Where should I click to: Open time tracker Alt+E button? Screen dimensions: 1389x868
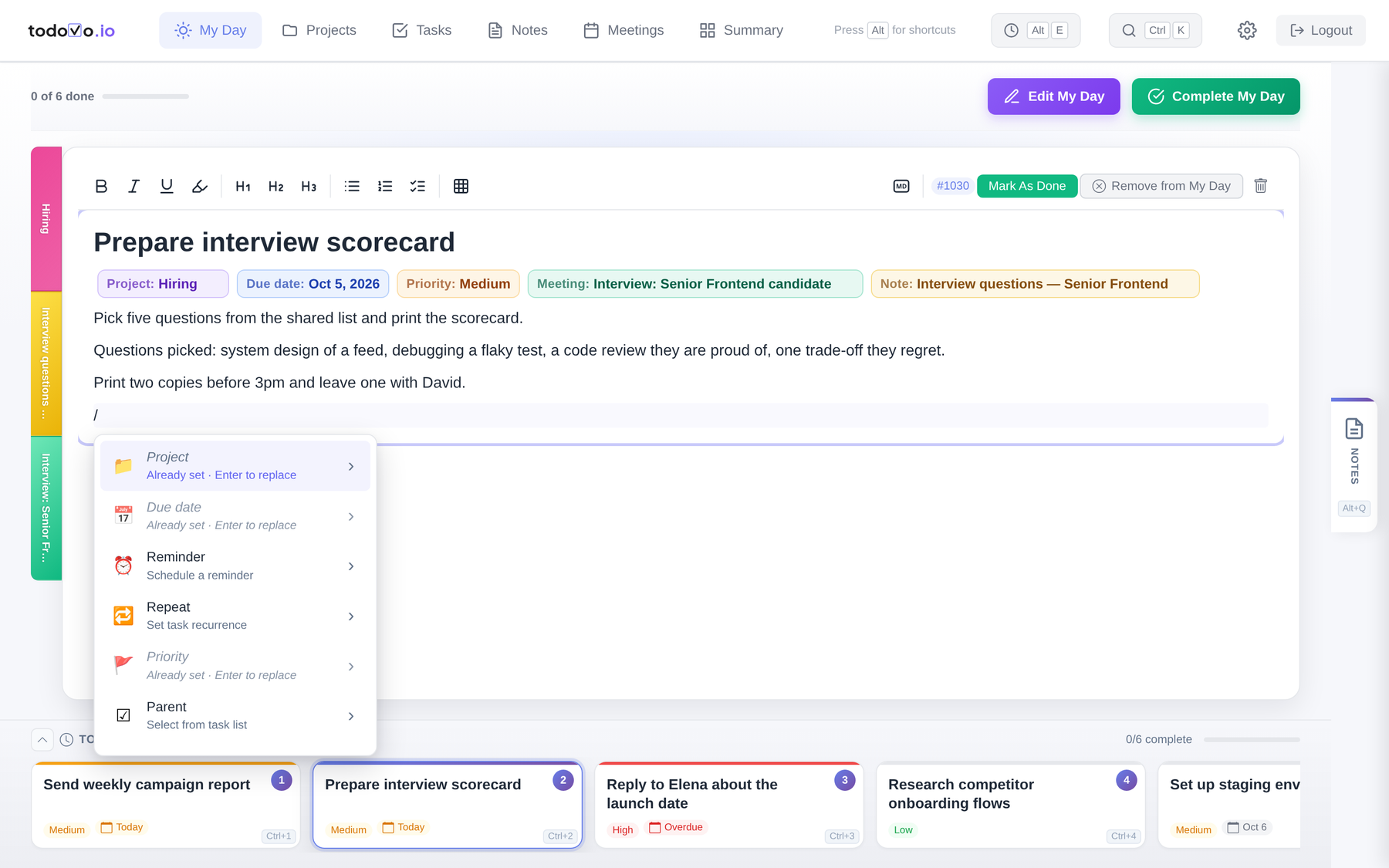tap(1036, 30)
